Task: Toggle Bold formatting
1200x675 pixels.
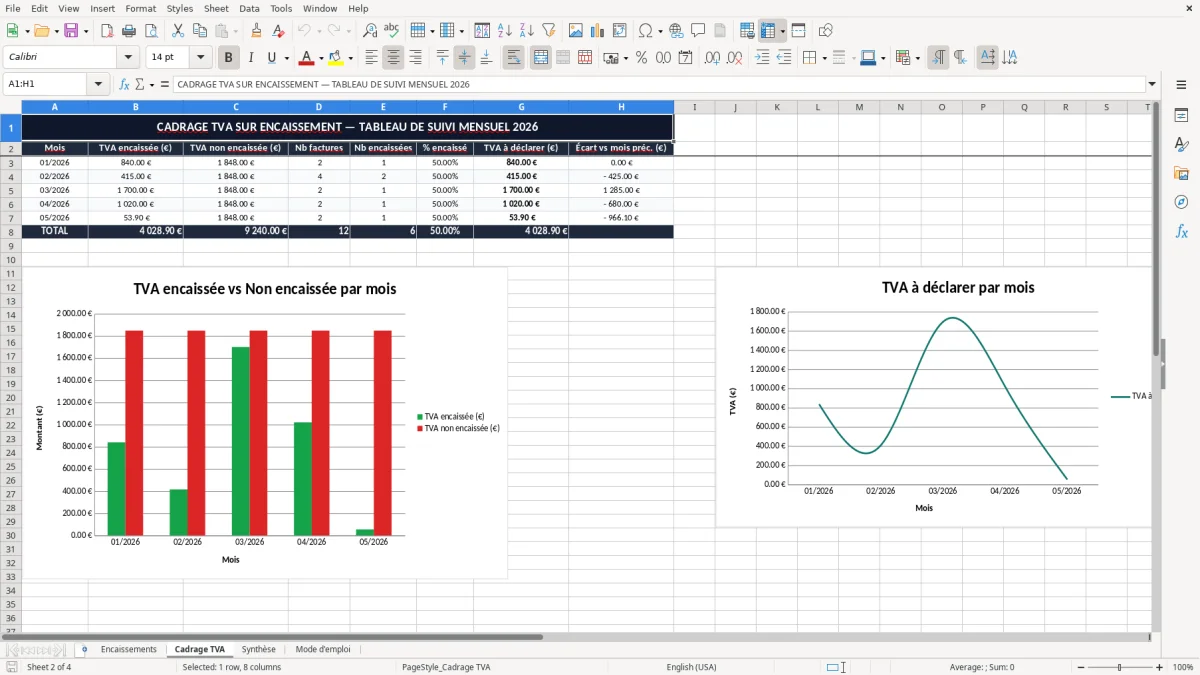Action: tap(229, 58)
